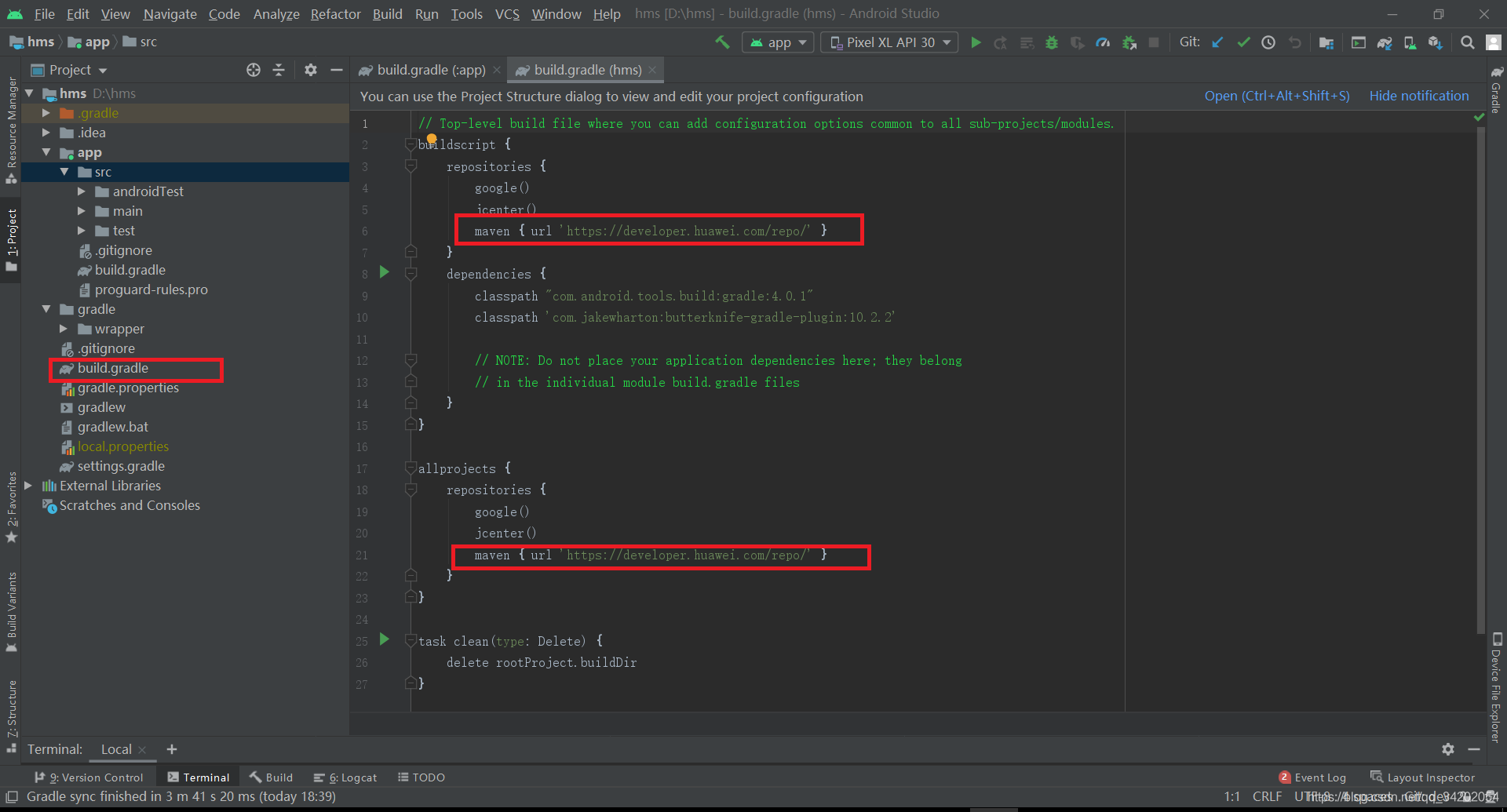Viewport: 1507px width, 812px height.
Task: Click the Search Everywhere magnifier icon
Action: [x=1467, y=42]
